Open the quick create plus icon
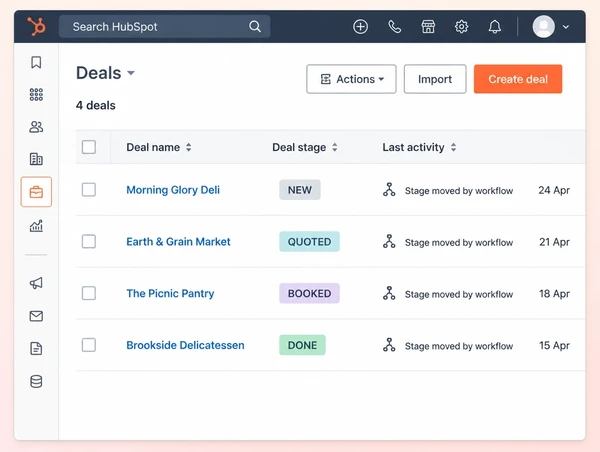The height and width of the screenshot is (452, 600). [360, 27]
